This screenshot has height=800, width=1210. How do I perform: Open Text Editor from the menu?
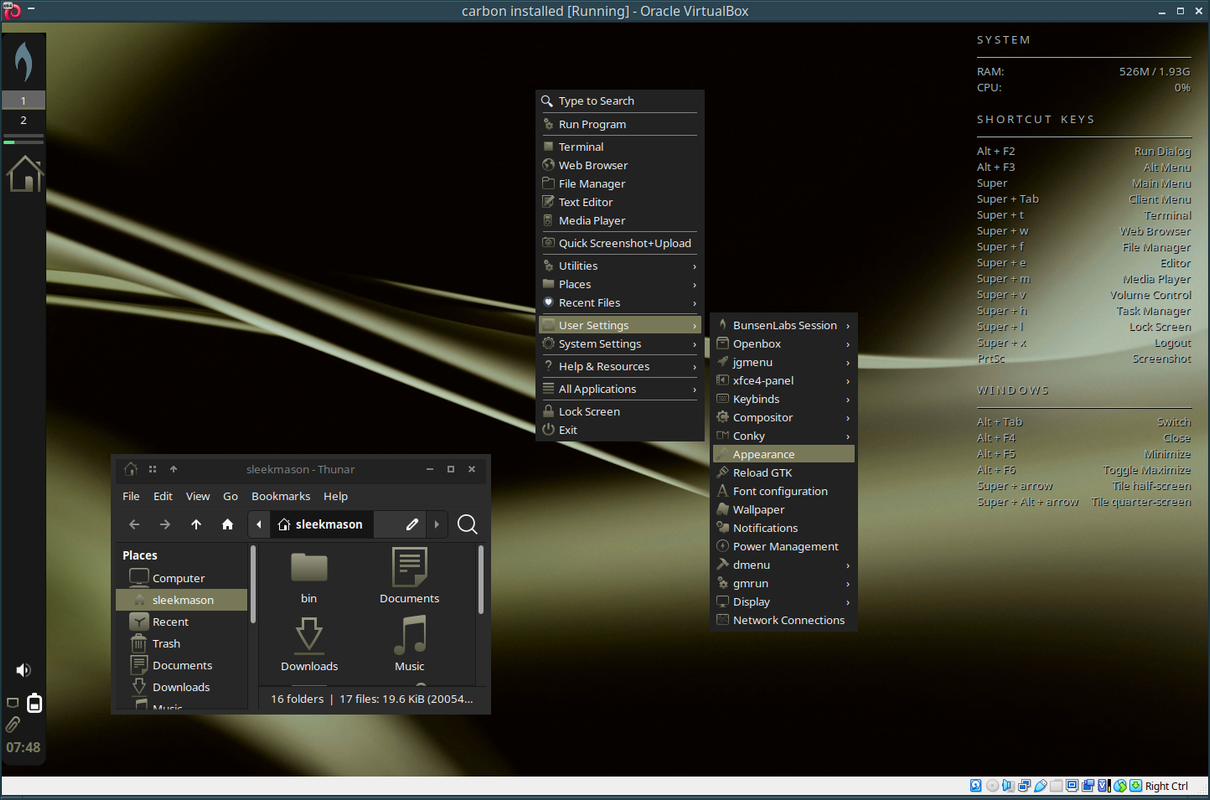tap(619, 202)
